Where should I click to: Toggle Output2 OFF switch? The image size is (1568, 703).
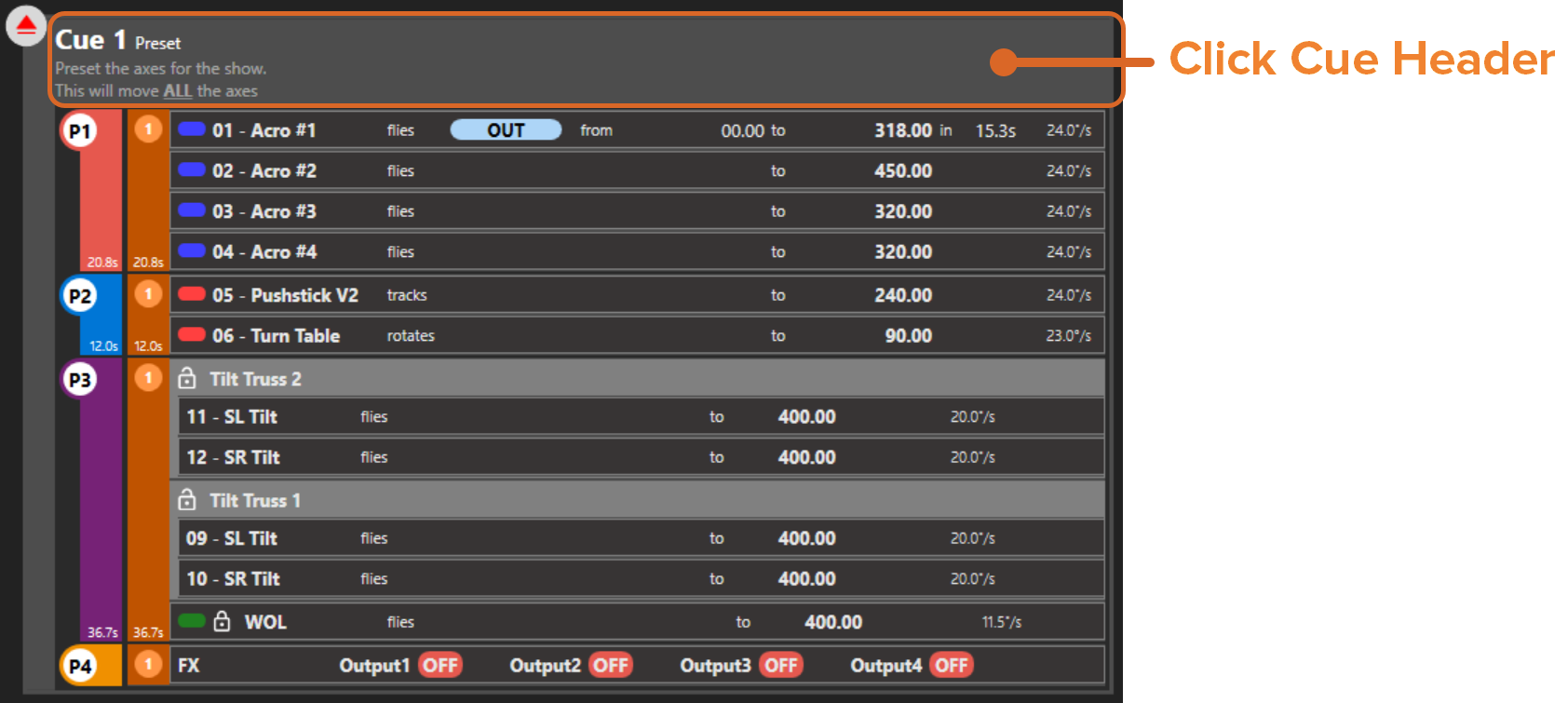point(611,665)
